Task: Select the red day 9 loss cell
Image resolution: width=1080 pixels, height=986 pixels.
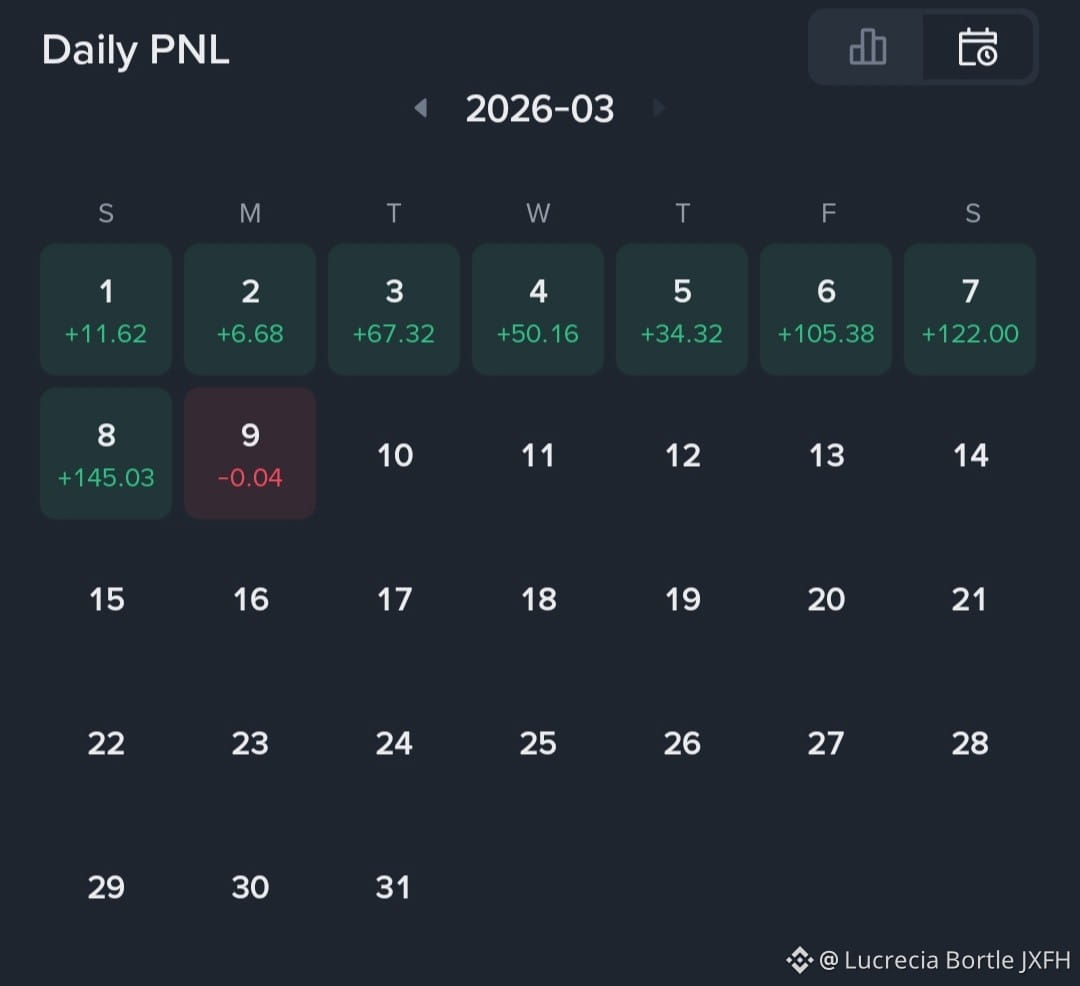Action: click(x=250, y=453)
